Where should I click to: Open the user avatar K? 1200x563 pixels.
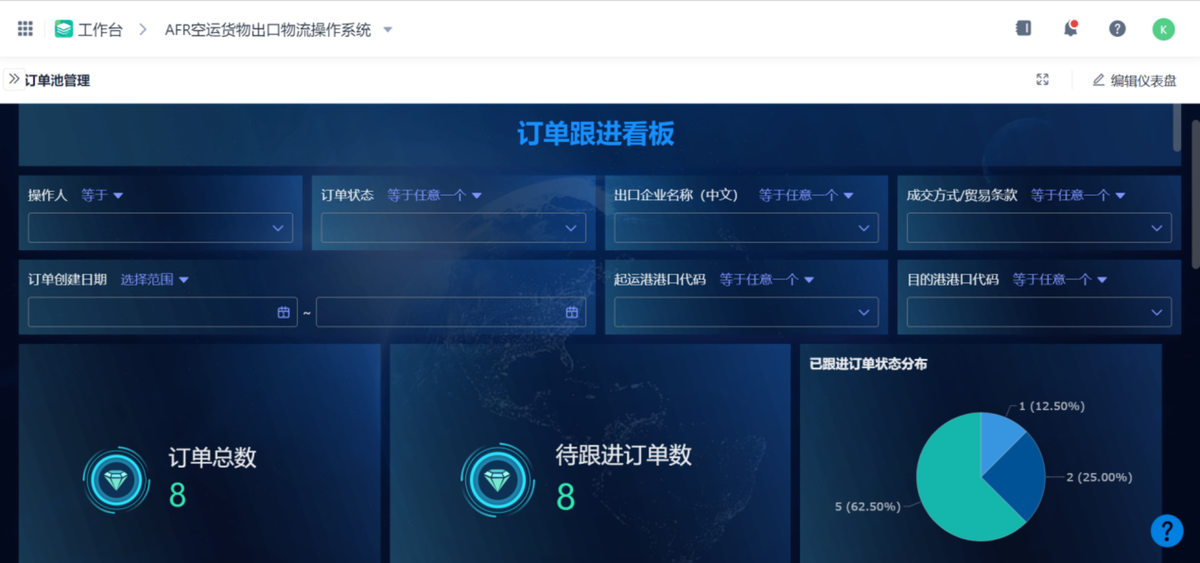pos(1163,29)
